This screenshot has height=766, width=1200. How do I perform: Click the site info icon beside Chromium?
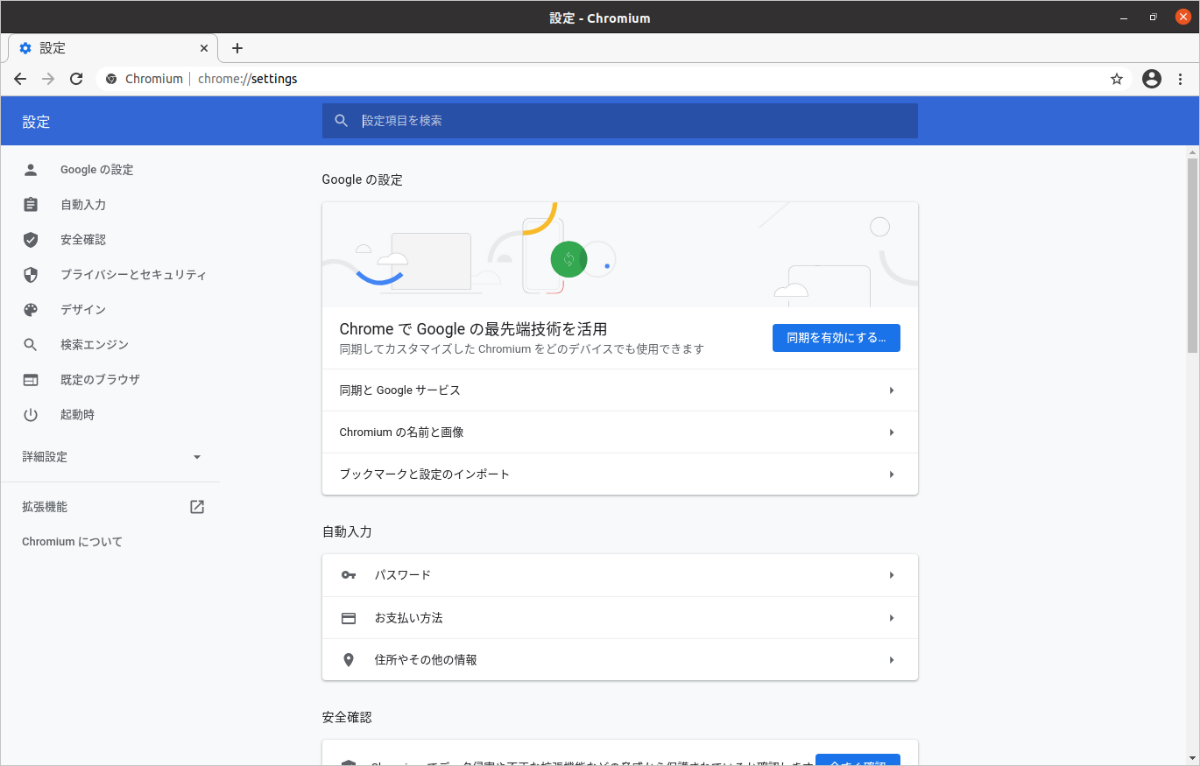click(x=111, y=79)
